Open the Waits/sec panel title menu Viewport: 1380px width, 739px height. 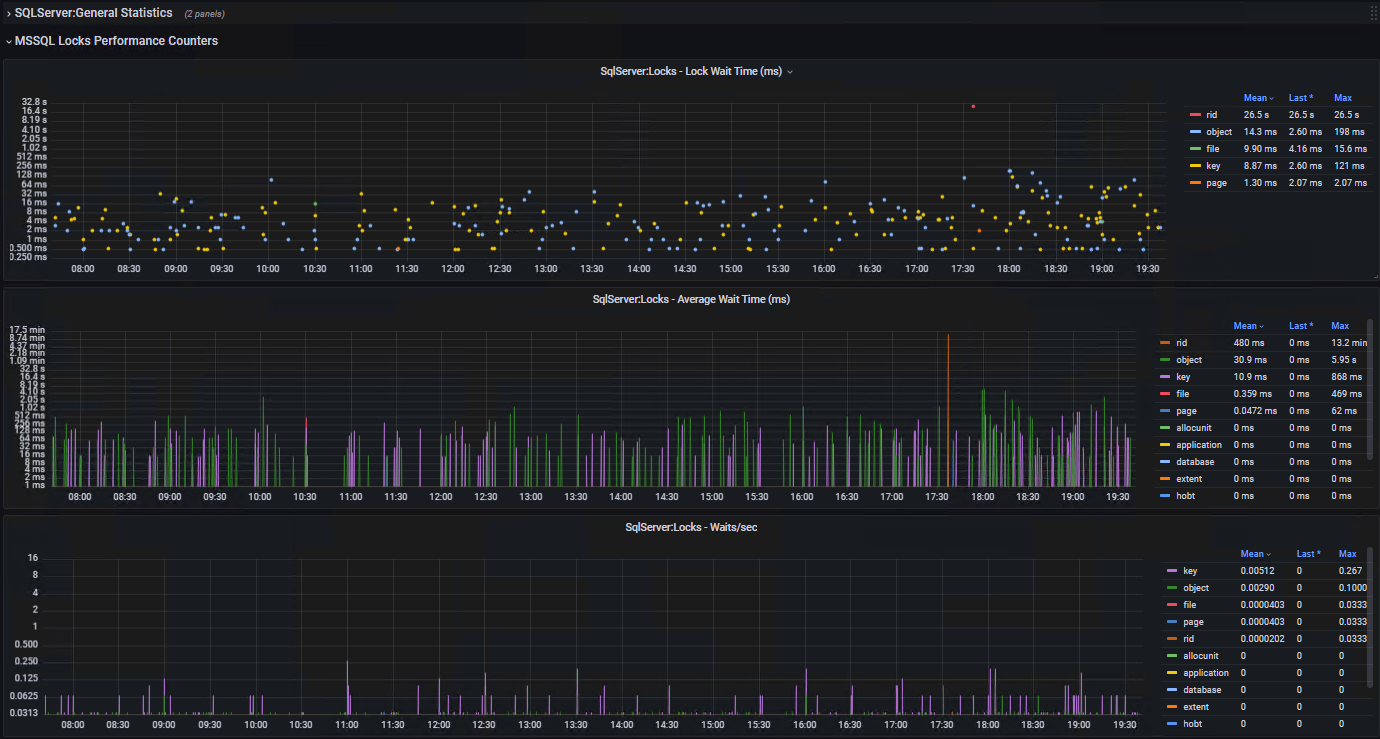691,527
